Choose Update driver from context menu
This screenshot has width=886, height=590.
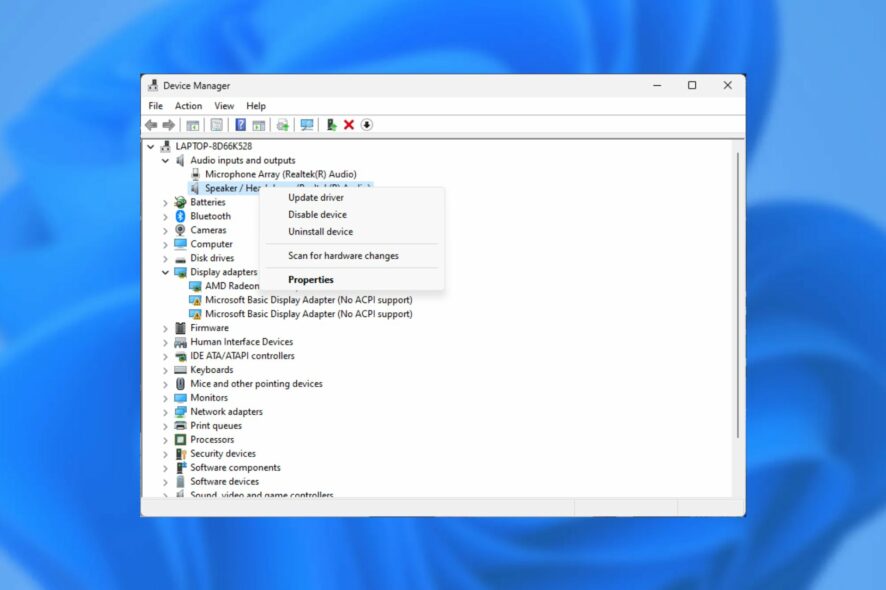pyautogui.click(x=316, y=197)
